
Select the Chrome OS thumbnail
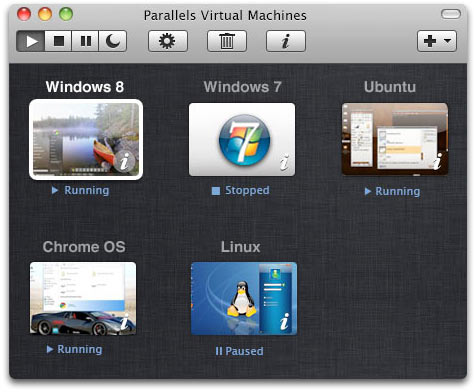coord(83,298)
